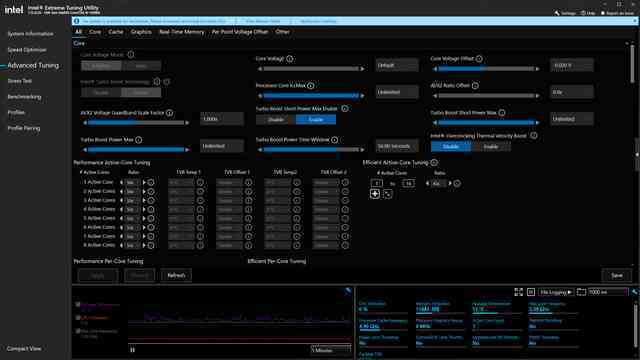640x360 pixels.
Task: Adjust the AVX2 Voltage Guardband Scale Factor slider
Action: (136, 123)
